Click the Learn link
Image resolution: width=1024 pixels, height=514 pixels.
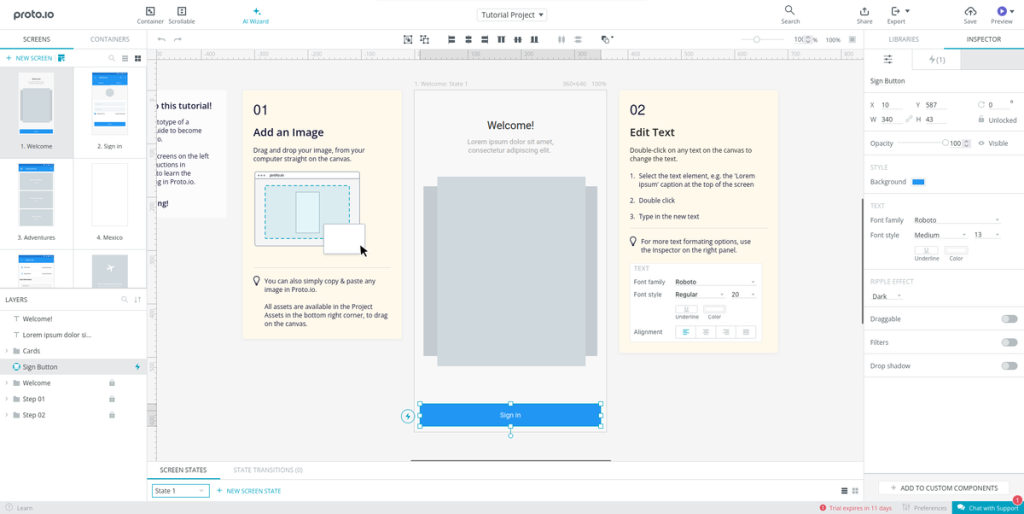pos(19,507)
